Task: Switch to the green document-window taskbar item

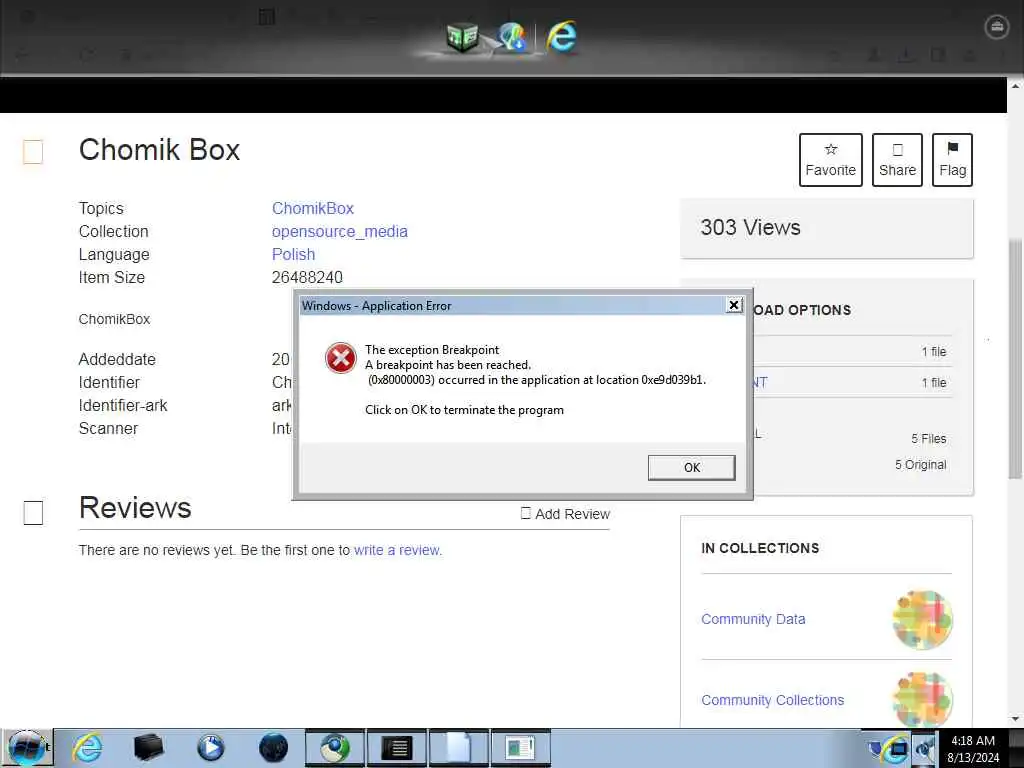Action: pos(520,748)
